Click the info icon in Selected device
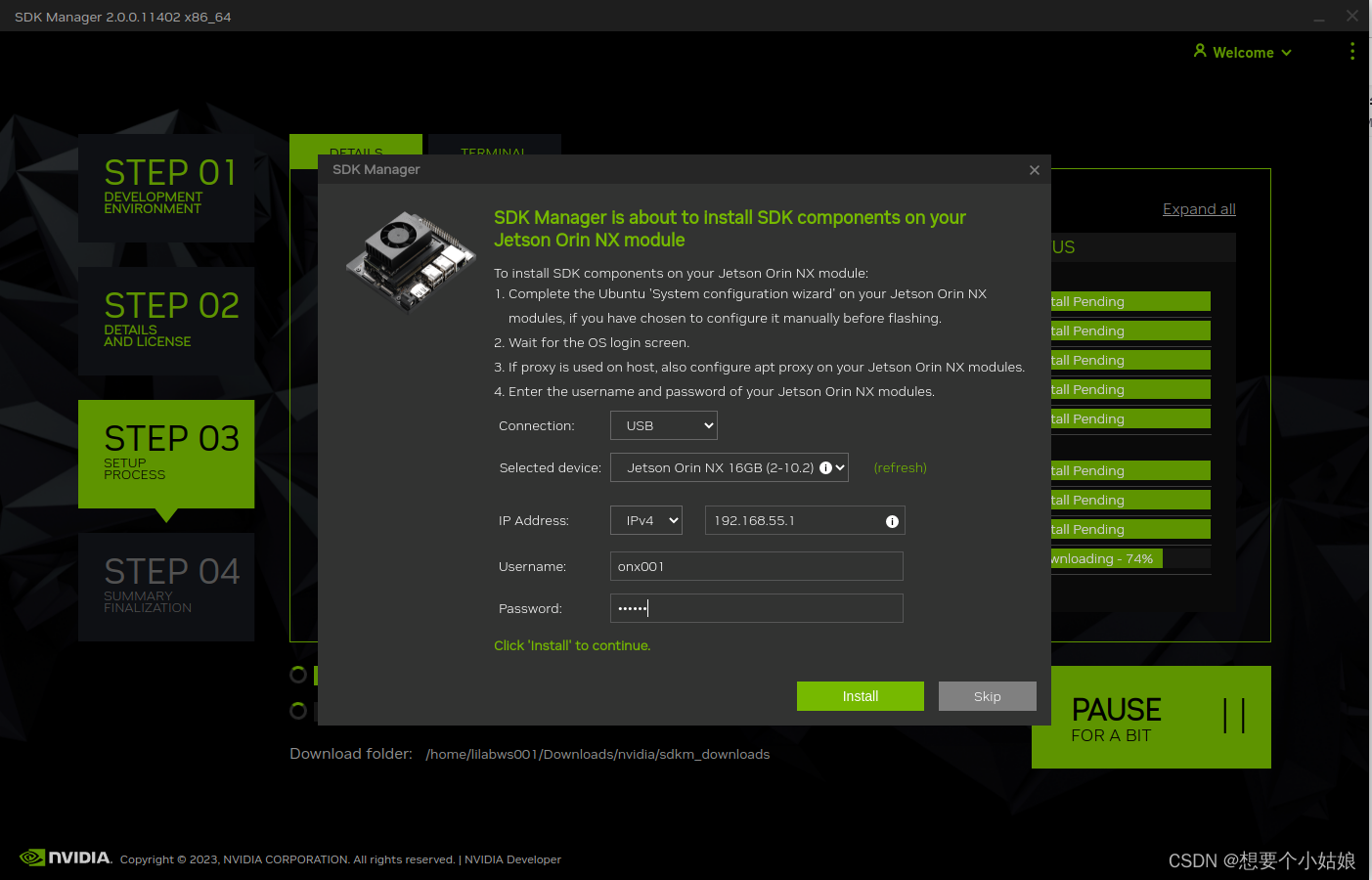Image resolution: width=1372 pixels, height=880 pixels. coord(825,467)
